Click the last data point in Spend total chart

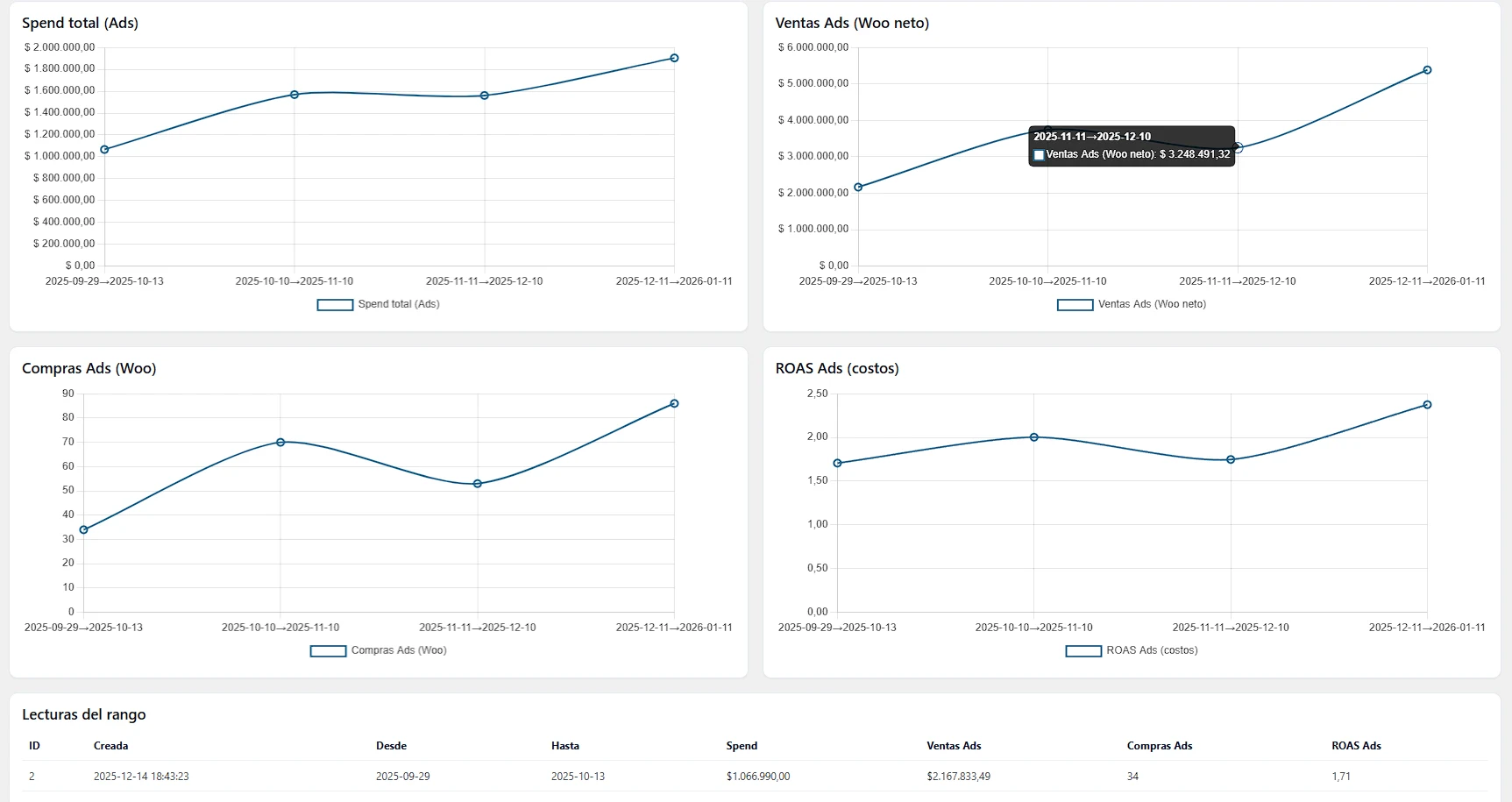point(674,58)
